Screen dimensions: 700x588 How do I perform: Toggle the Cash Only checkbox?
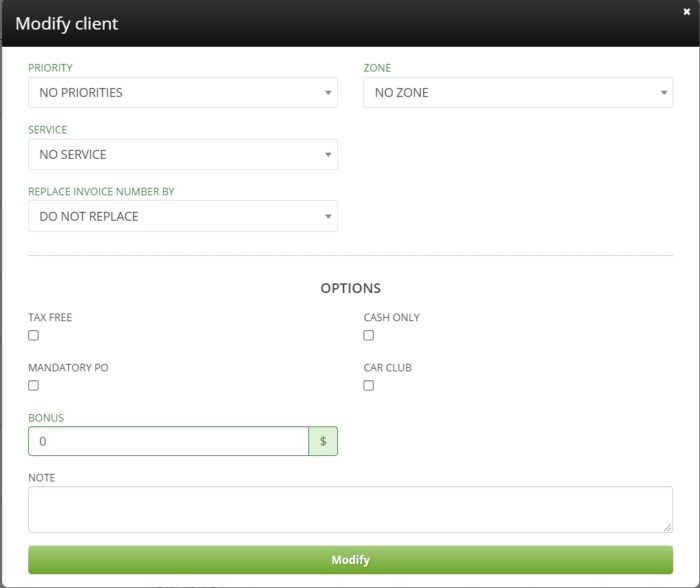click(369, 336)
